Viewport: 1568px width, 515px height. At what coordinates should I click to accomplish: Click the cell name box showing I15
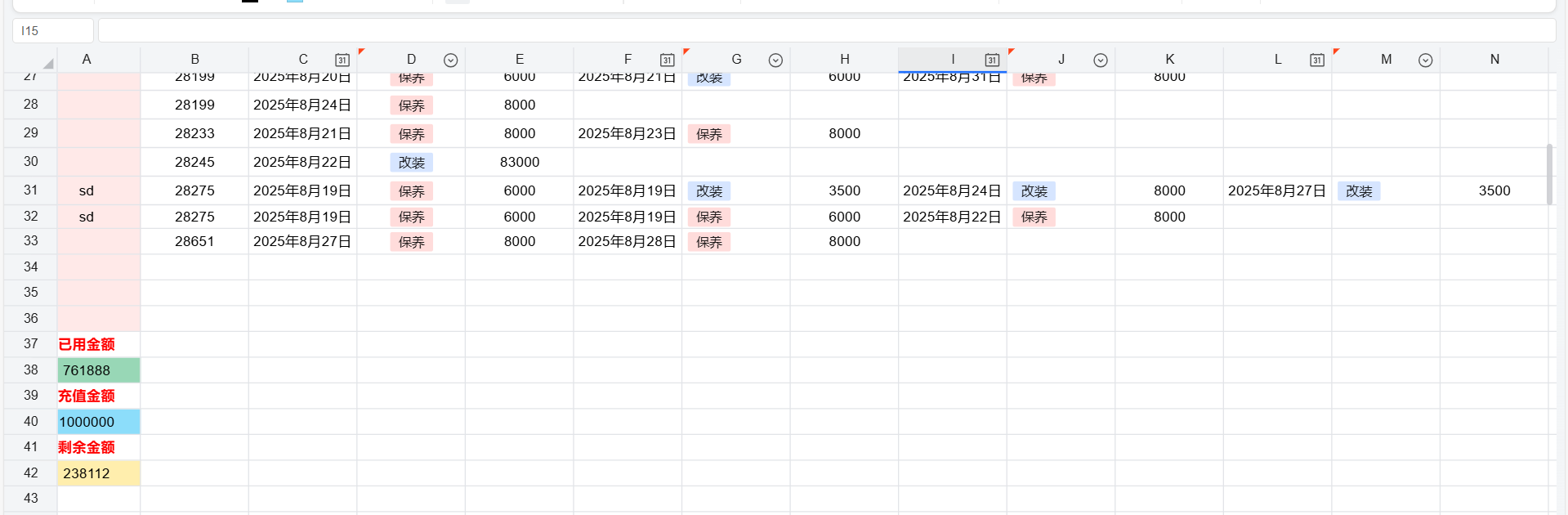(x=52, y=30)
